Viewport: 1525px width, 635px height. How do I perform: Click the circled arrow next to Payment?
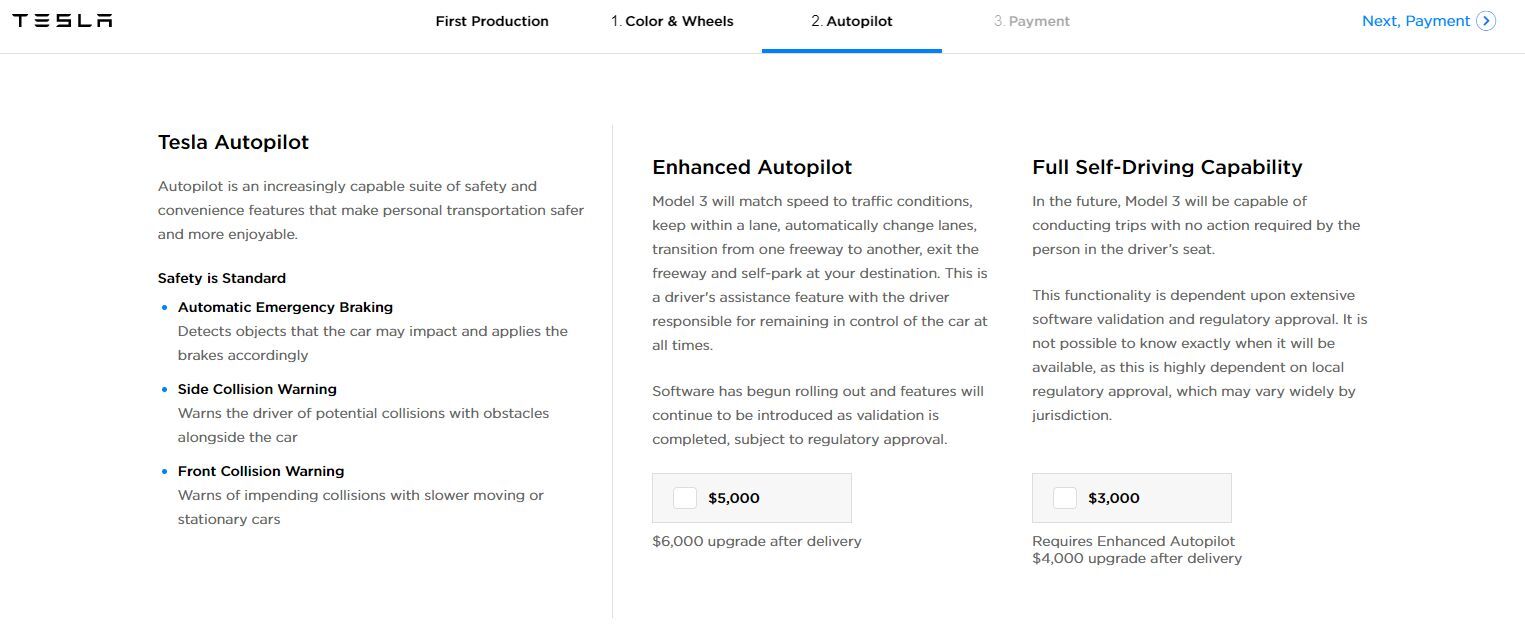[x=1486, y=21]
